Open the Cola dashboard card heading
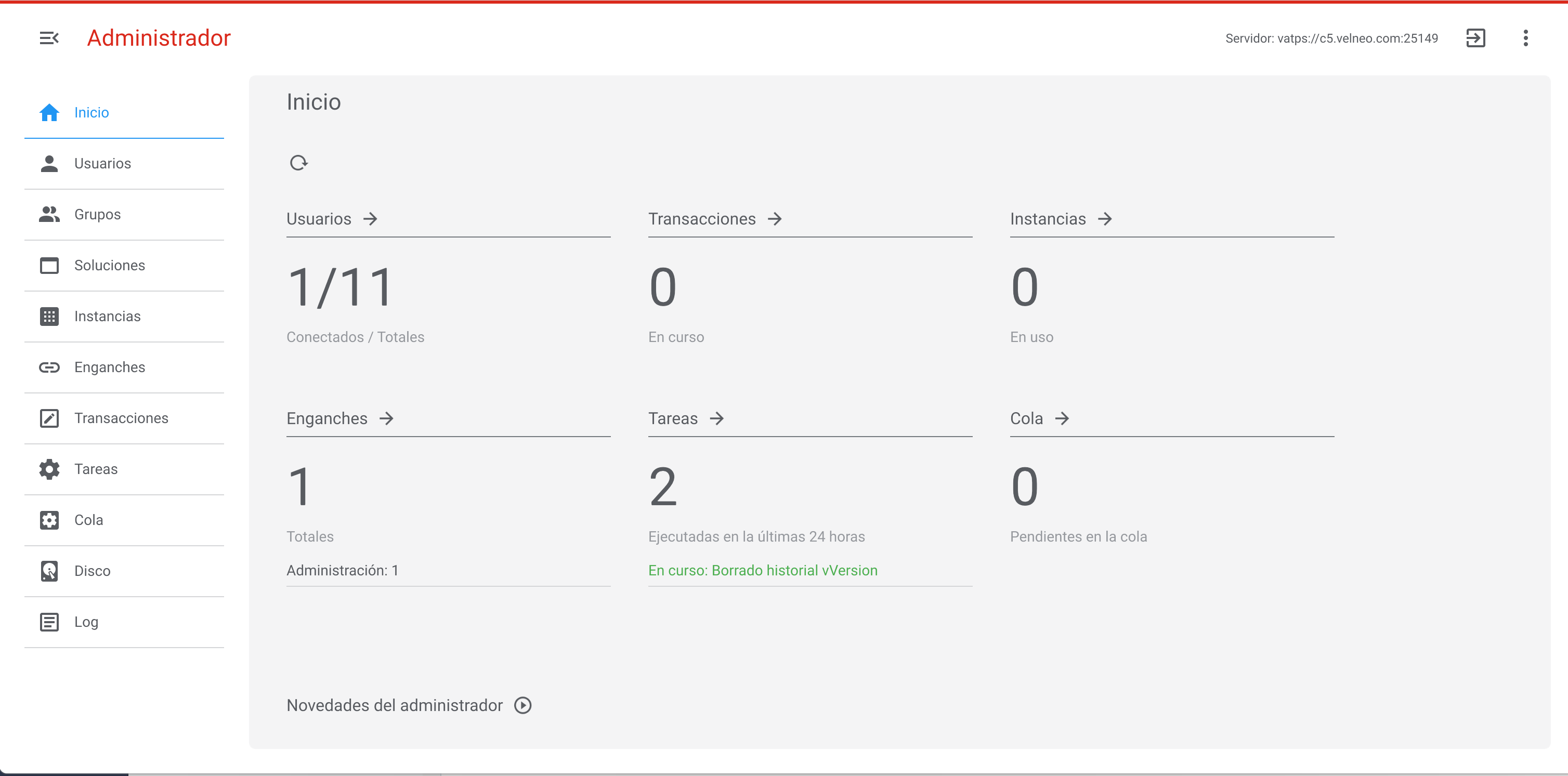This screenshot has width=1568, height=776. (1026, 419)
